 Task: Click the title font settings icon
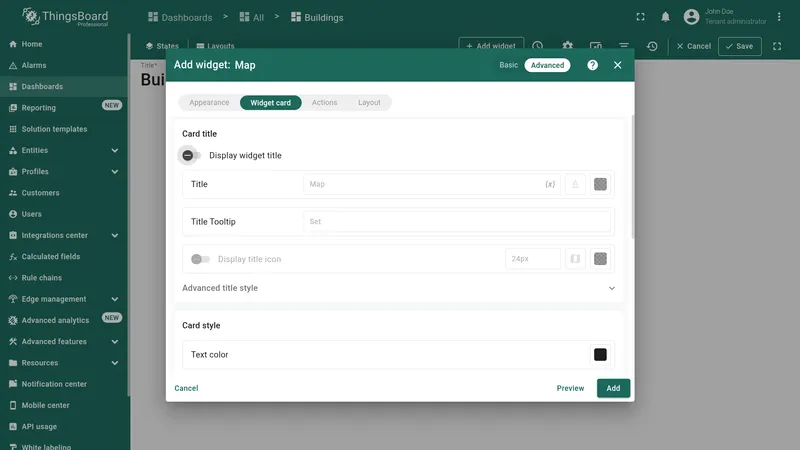point(575,184)
